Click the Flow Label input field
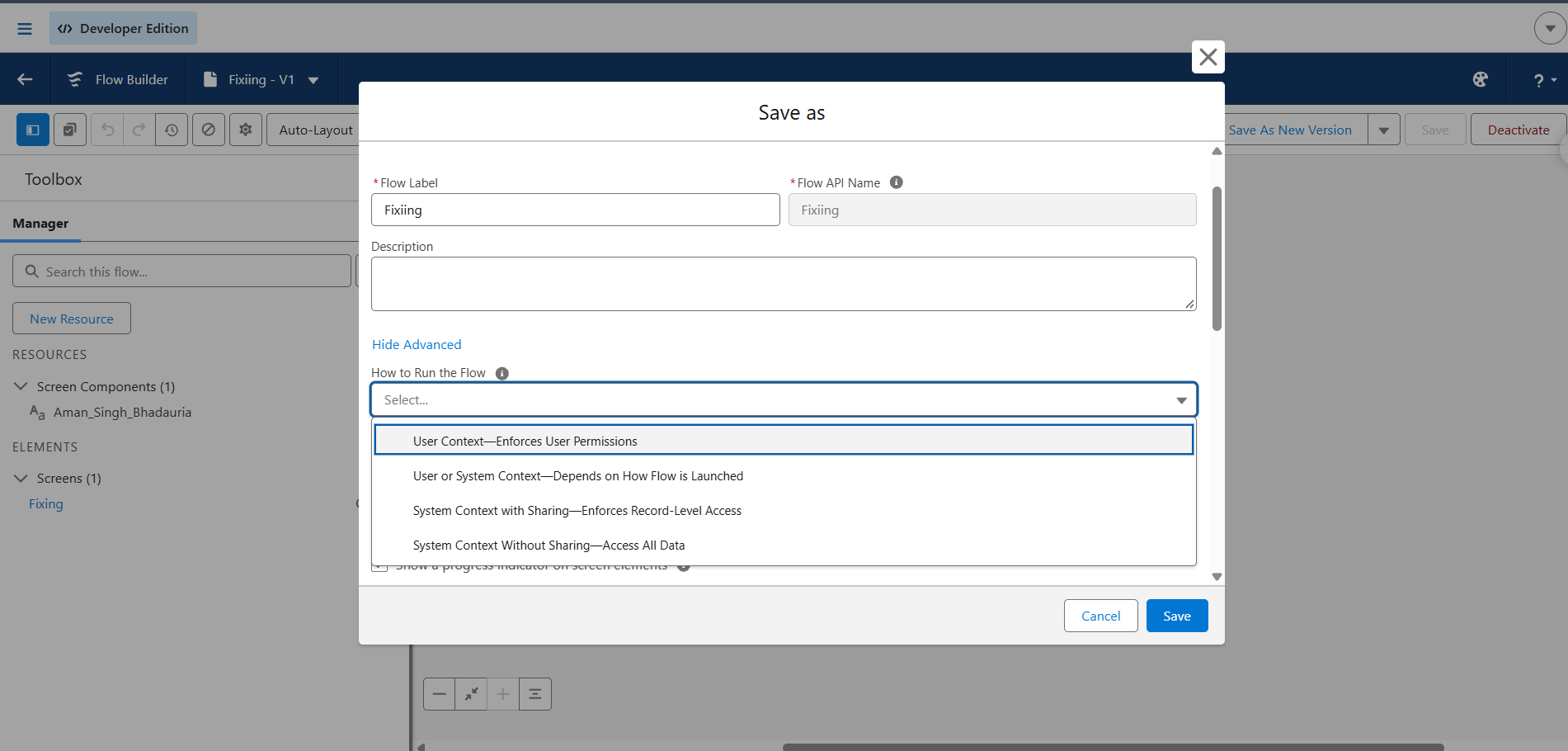Screen dimensions: 1568x751 tap(576, 210)
